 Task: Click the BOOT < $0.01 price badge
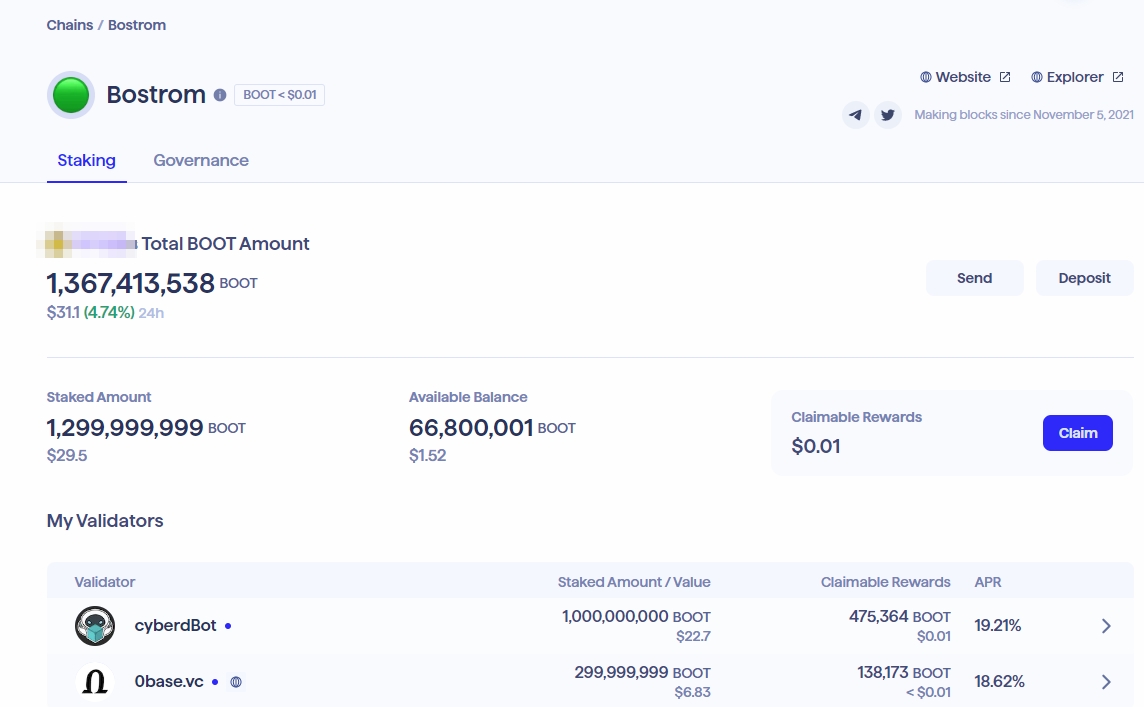pyautogui.click(x=279, y=95)
